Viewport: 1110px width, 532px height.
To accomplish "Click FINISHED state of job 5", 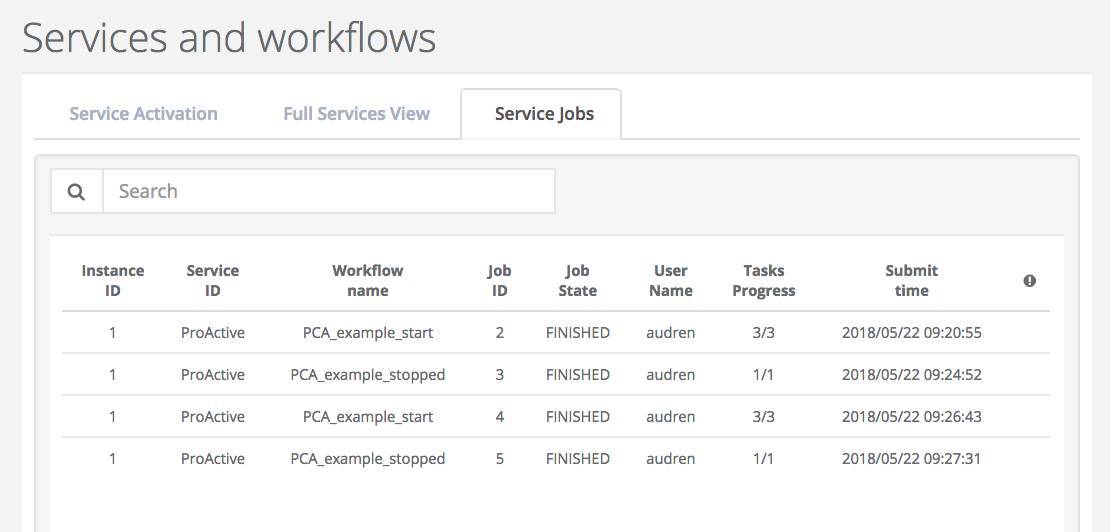I will 578,459.
